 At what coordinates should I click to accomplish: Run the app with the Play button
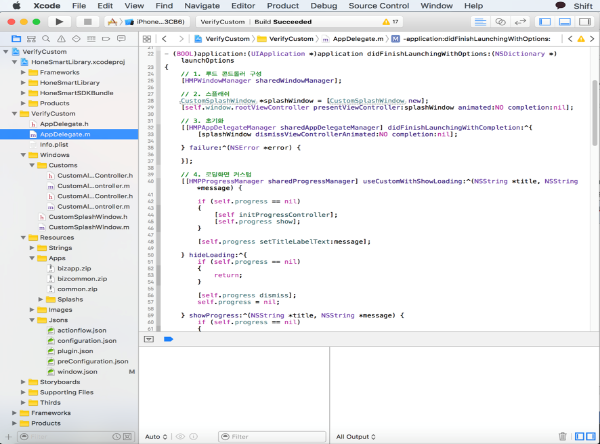[59, 22]
